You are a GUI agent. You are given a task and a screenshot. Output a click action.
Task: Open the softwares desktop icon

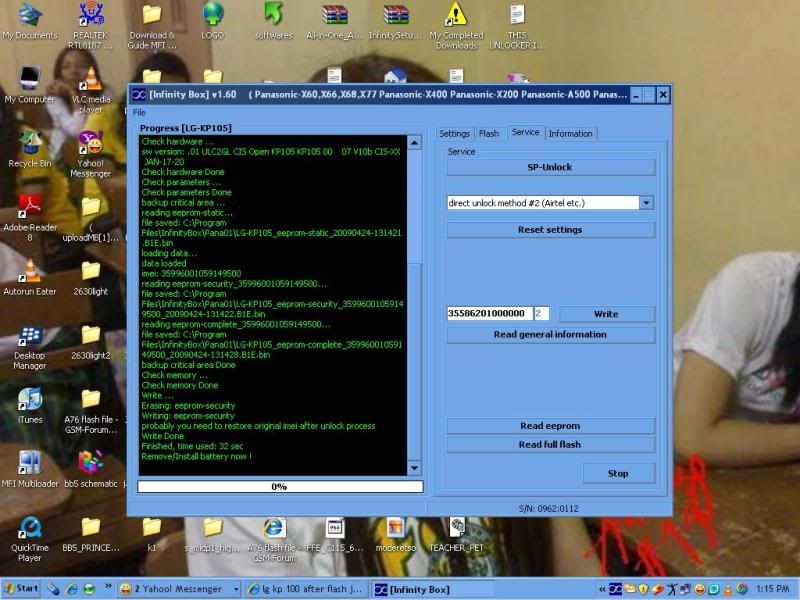pyautogui.click(x=274, y=20)
